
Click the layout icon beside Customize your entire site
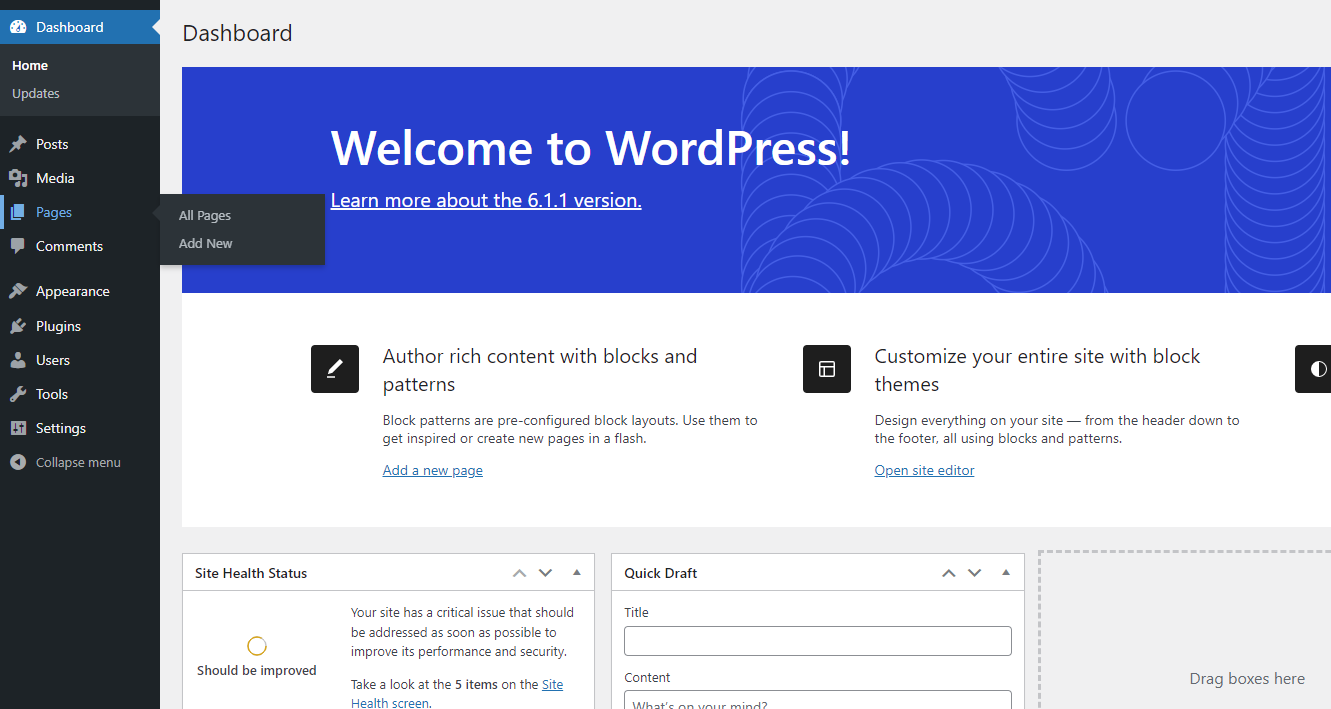pos(827,369)
